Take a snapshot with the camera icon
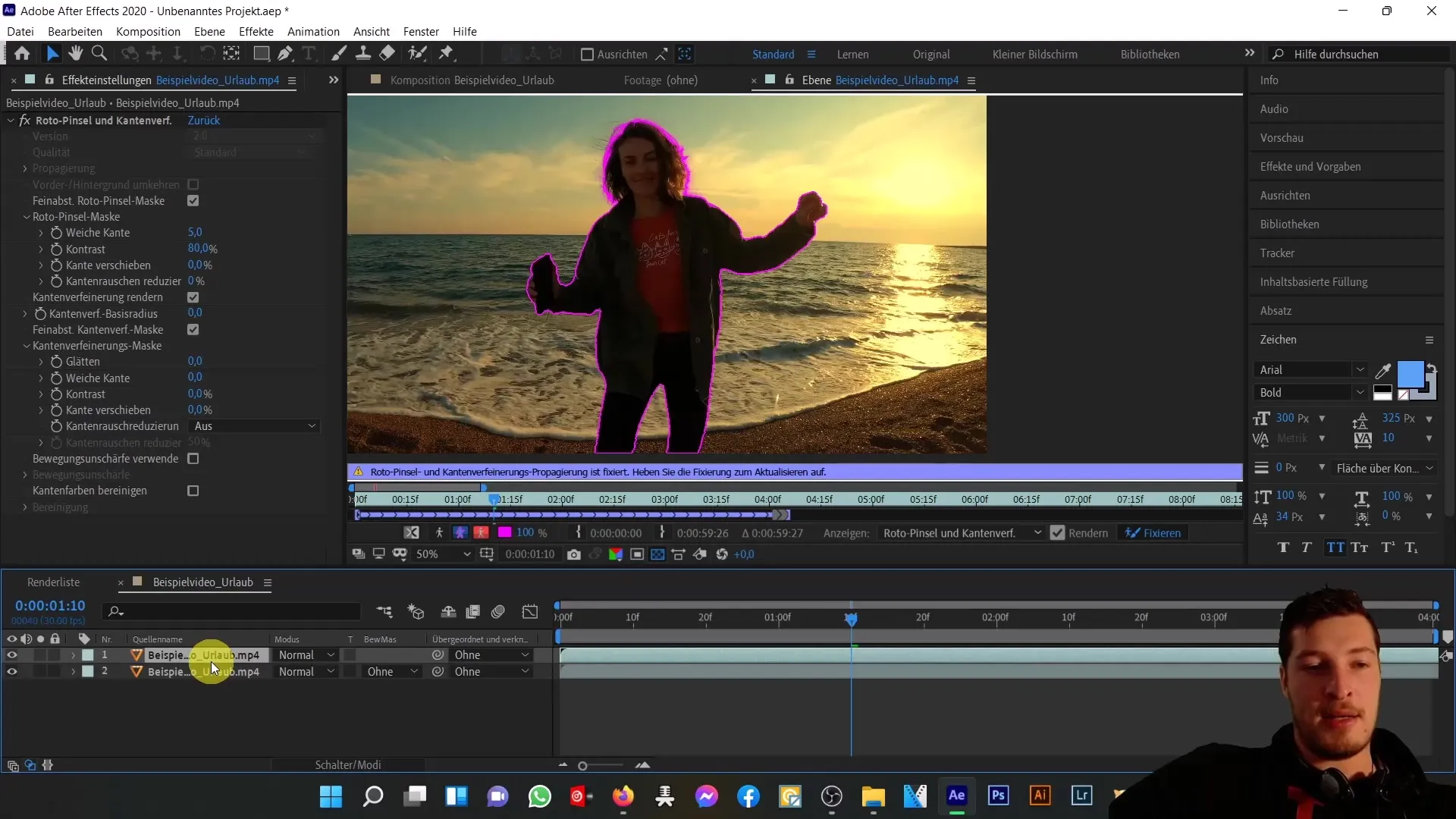Screen dimensions: 1456x819 pos(574,554)
